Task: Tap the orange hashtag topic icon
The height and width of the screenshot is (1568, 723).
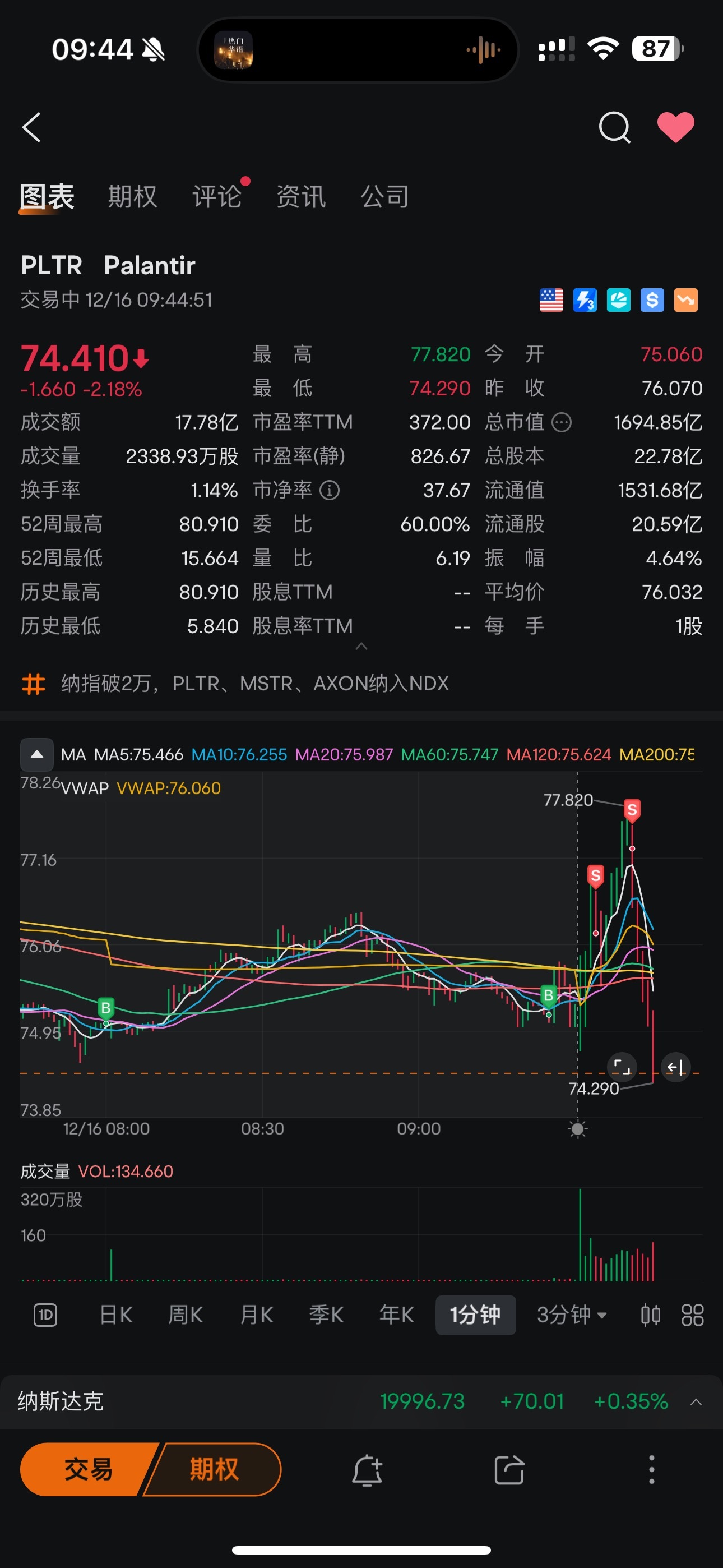Action: point(34,684)
